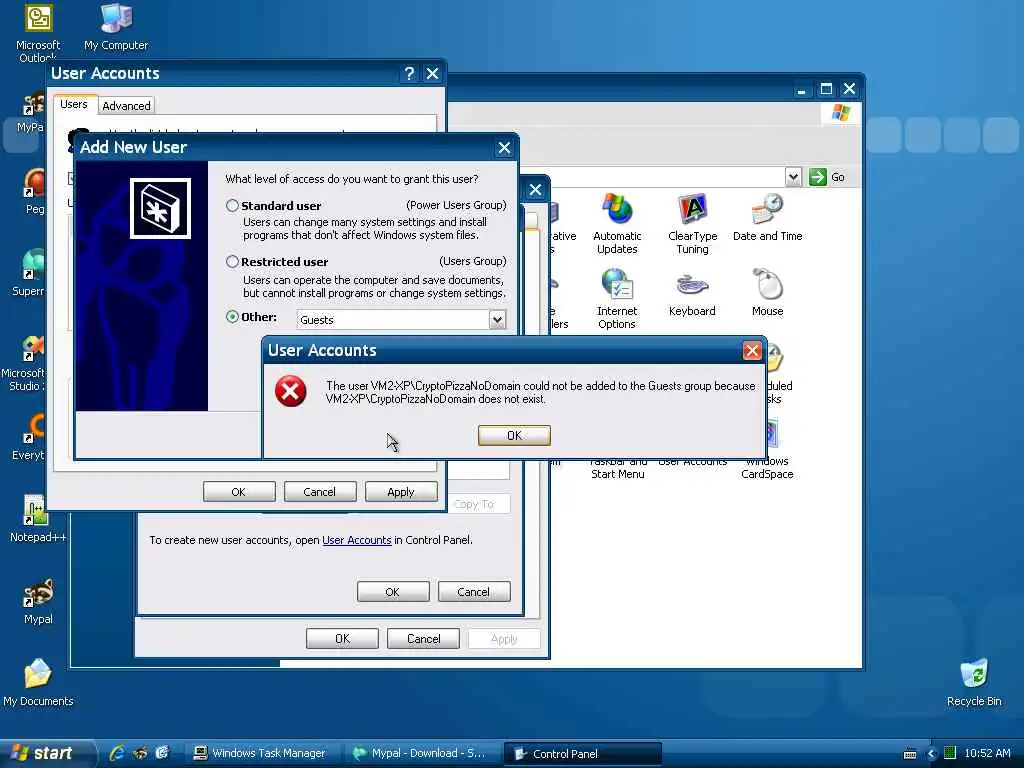Click the green monitor tray icon
1024x768 pixels.
tap(950, 753)
